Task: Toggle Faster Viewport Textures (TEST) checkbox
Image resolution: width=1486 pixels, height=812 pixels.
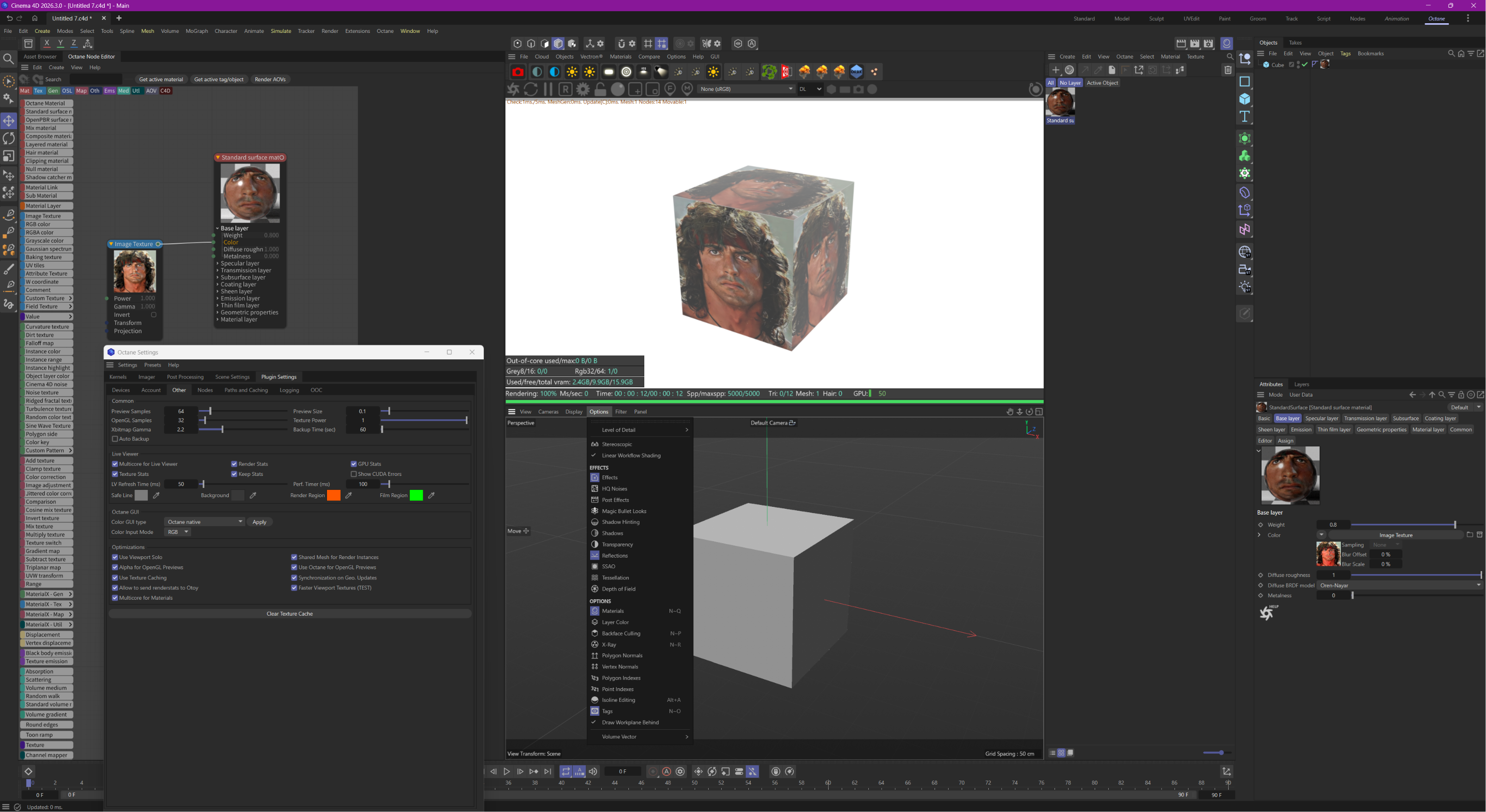Action: tap(294, 588)
